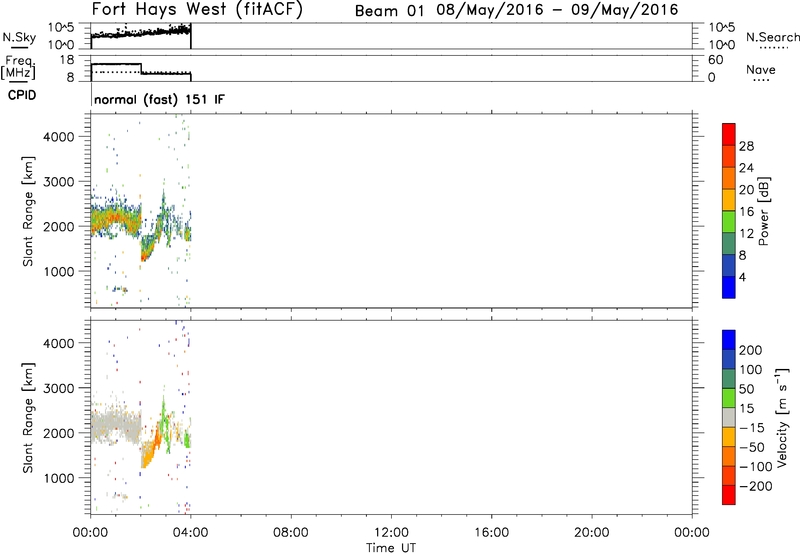Click the 'N.Search' legend label
The image size is (800, 554).
pos(772,37)
